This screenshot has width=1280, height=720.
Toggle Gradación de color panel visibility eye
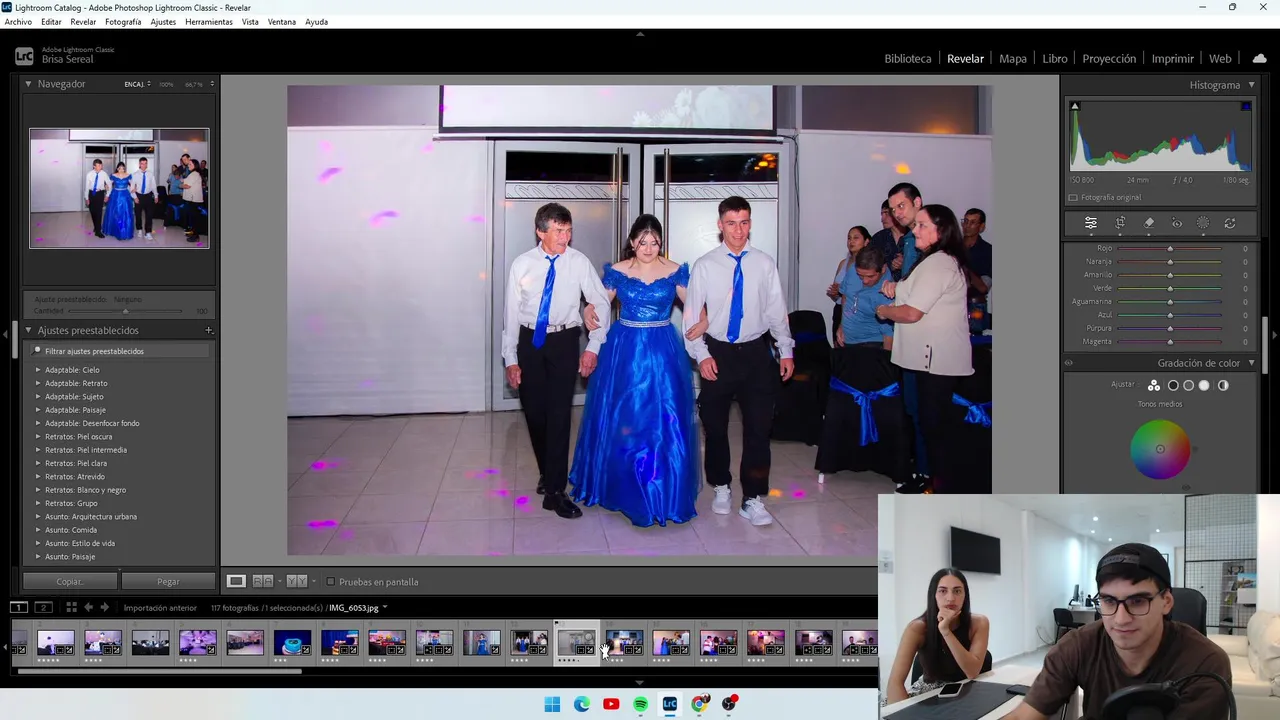tap(1068, 363)
